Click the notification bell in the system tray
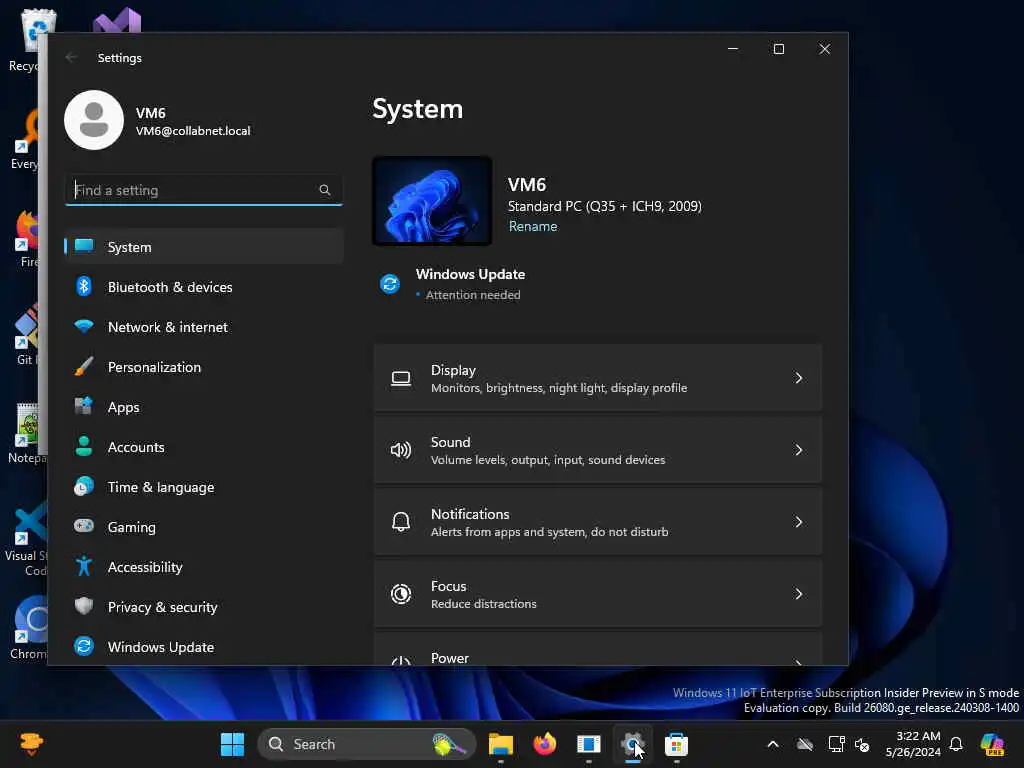The height and width of the screenshot is (768, 1024). (x=956, y=744)
